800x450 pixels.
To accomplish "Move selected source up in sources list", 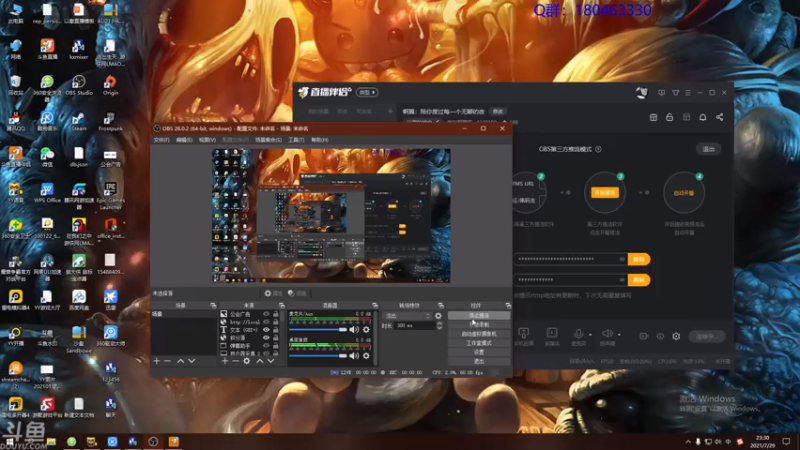I will [260, 361].
